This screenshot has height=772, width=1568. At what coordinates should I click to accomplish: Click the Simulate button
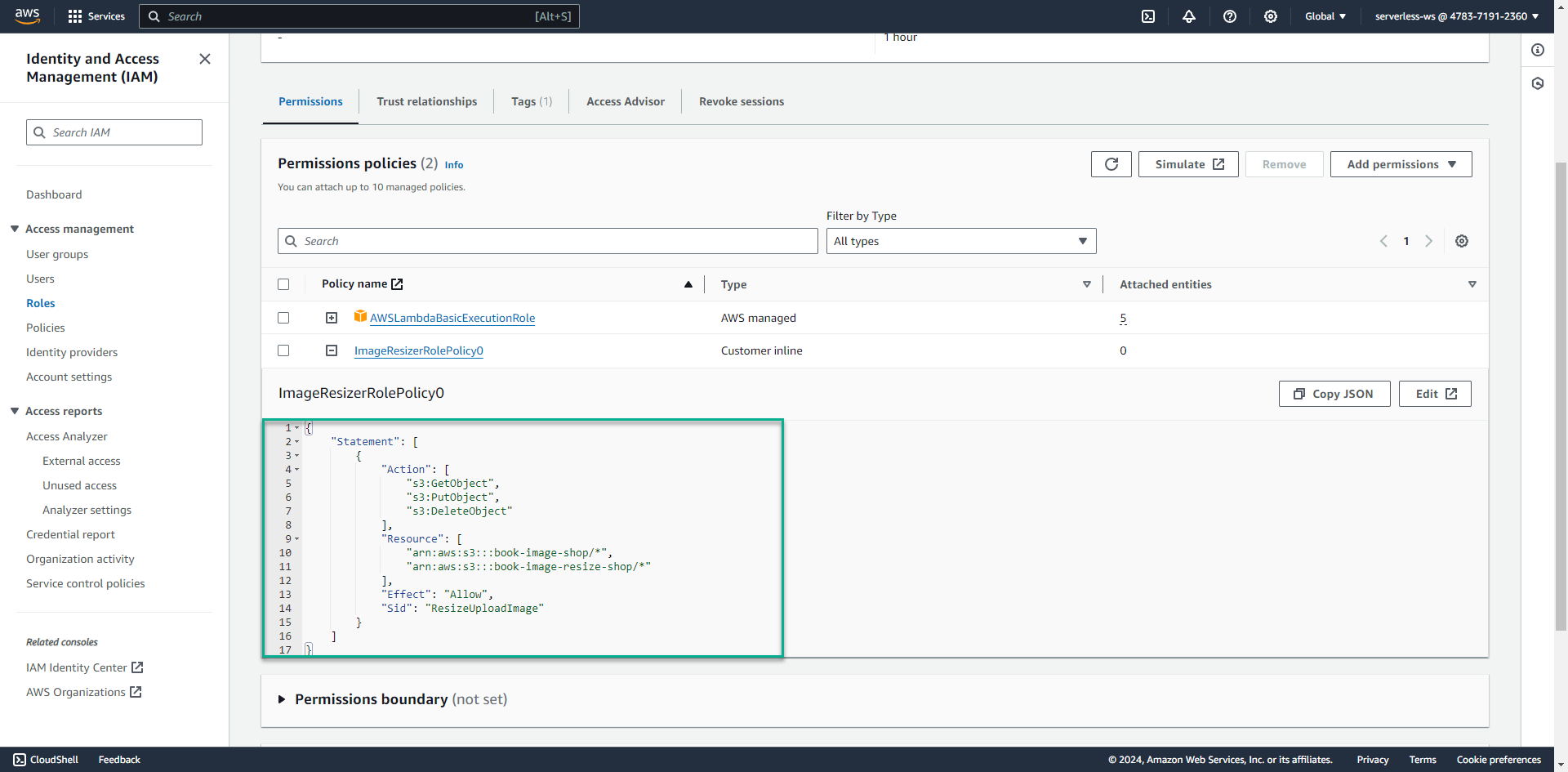coord(1188,164)
